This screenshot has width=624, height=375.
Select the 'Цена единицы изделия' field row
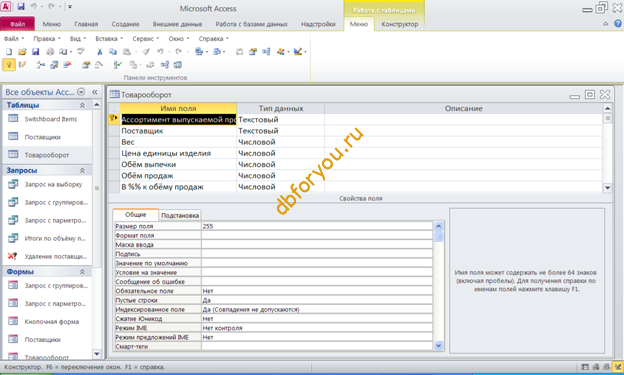pyautogui.click(x=178, y=153)
